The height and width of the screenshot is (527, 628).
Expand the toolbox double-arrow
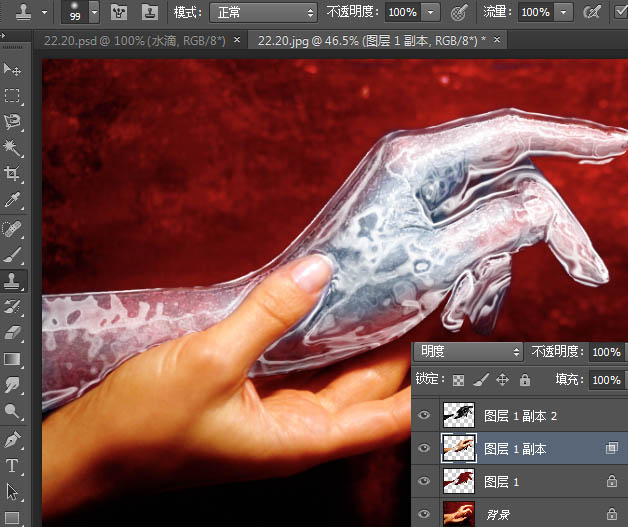coord(3,36)
